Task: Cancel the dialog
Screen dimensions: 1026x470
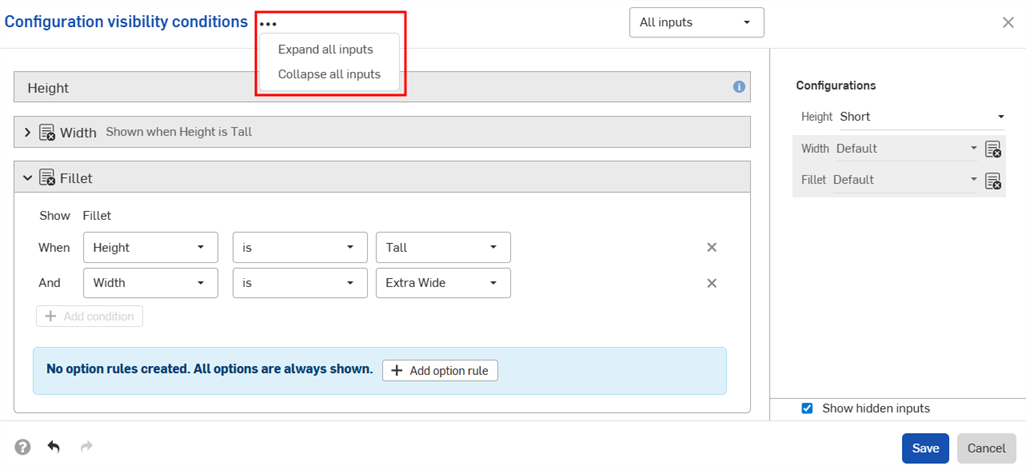Action: 986,448
